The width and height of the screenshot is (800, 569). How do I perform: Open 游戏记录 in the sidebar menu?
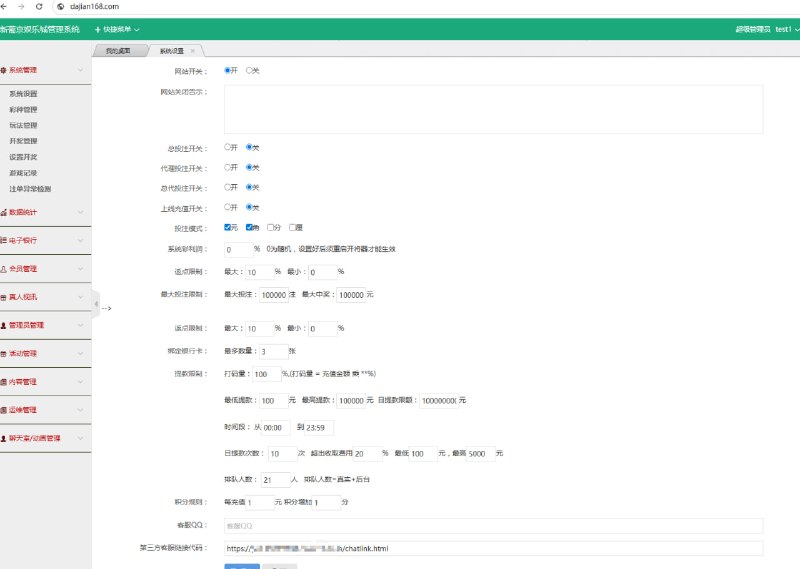(x=23, y=173)
